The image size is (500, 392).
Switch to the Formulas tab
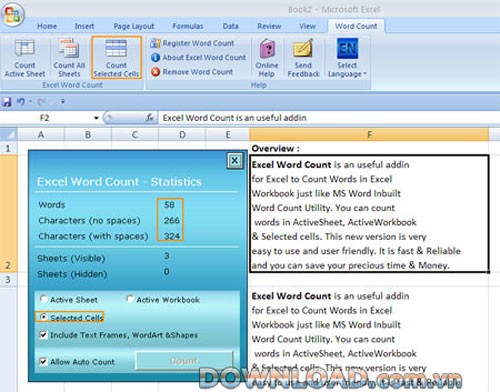(188, 26)
